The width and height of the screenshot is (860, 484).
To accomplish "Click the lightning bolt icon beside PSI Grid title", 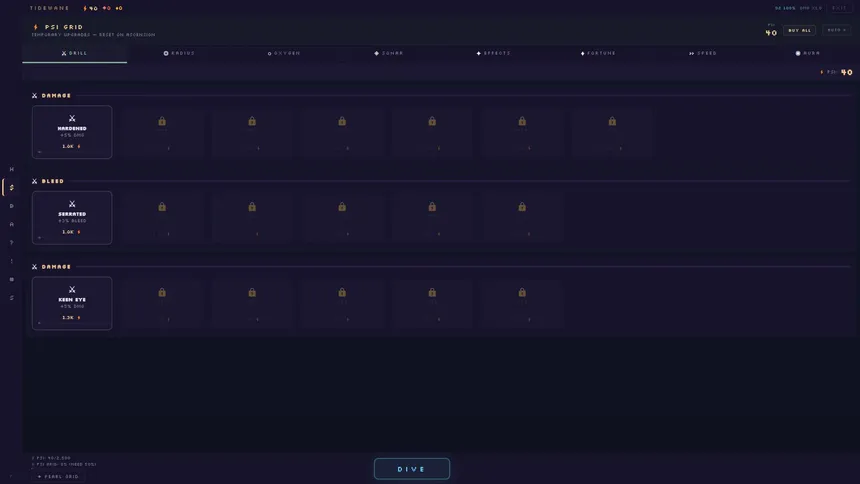I will [x=36, y=27].
